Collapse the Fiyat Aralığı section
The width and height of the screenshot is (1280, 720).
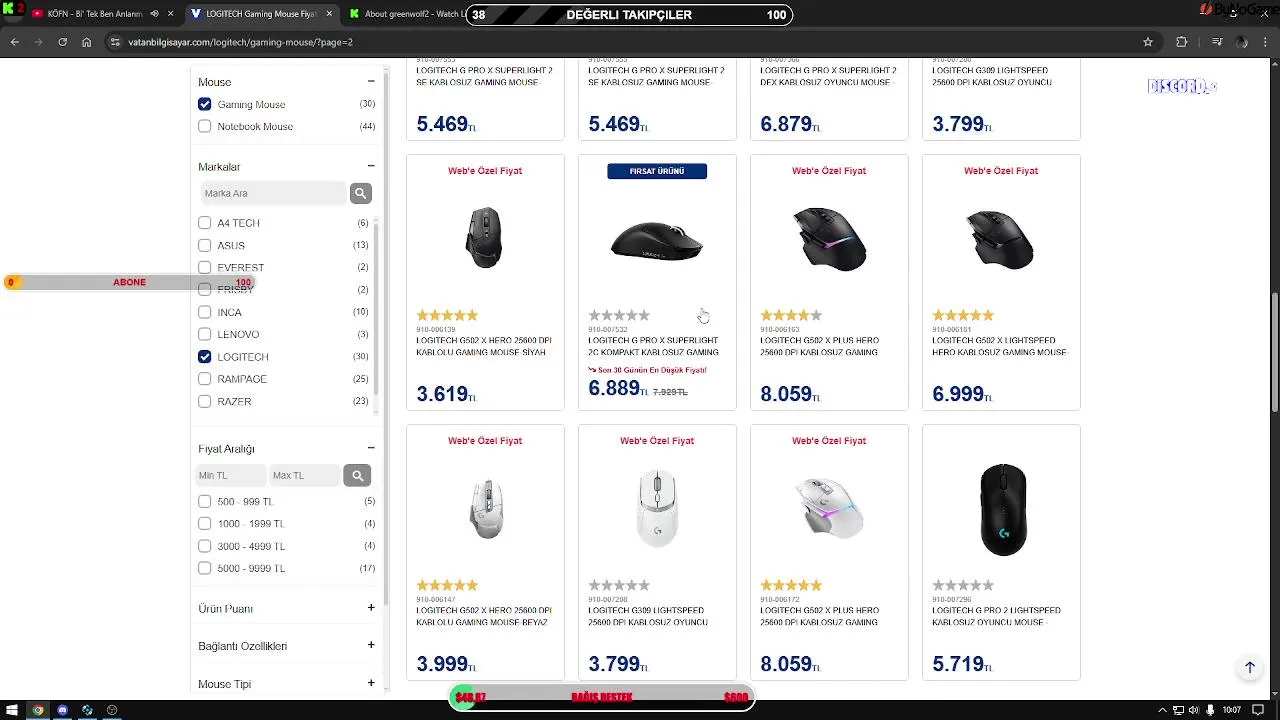click(x=371, y=448)
